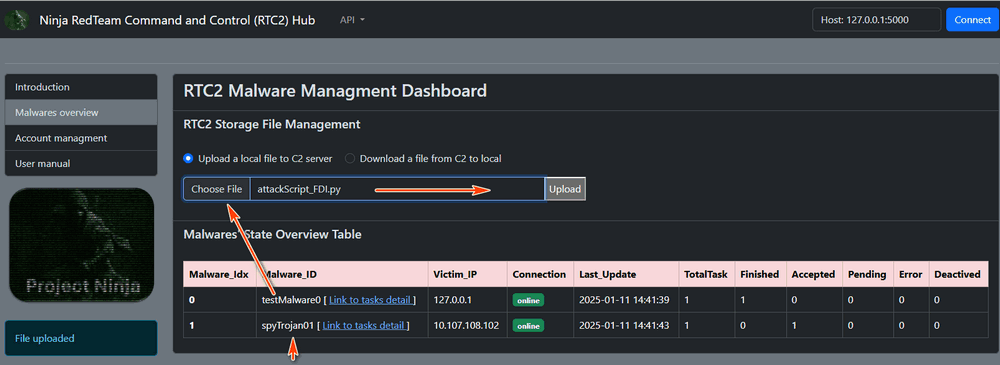Open spyTrojan01 Link to tasks detail
The image size is (1000, 365).
pos(364,325)
